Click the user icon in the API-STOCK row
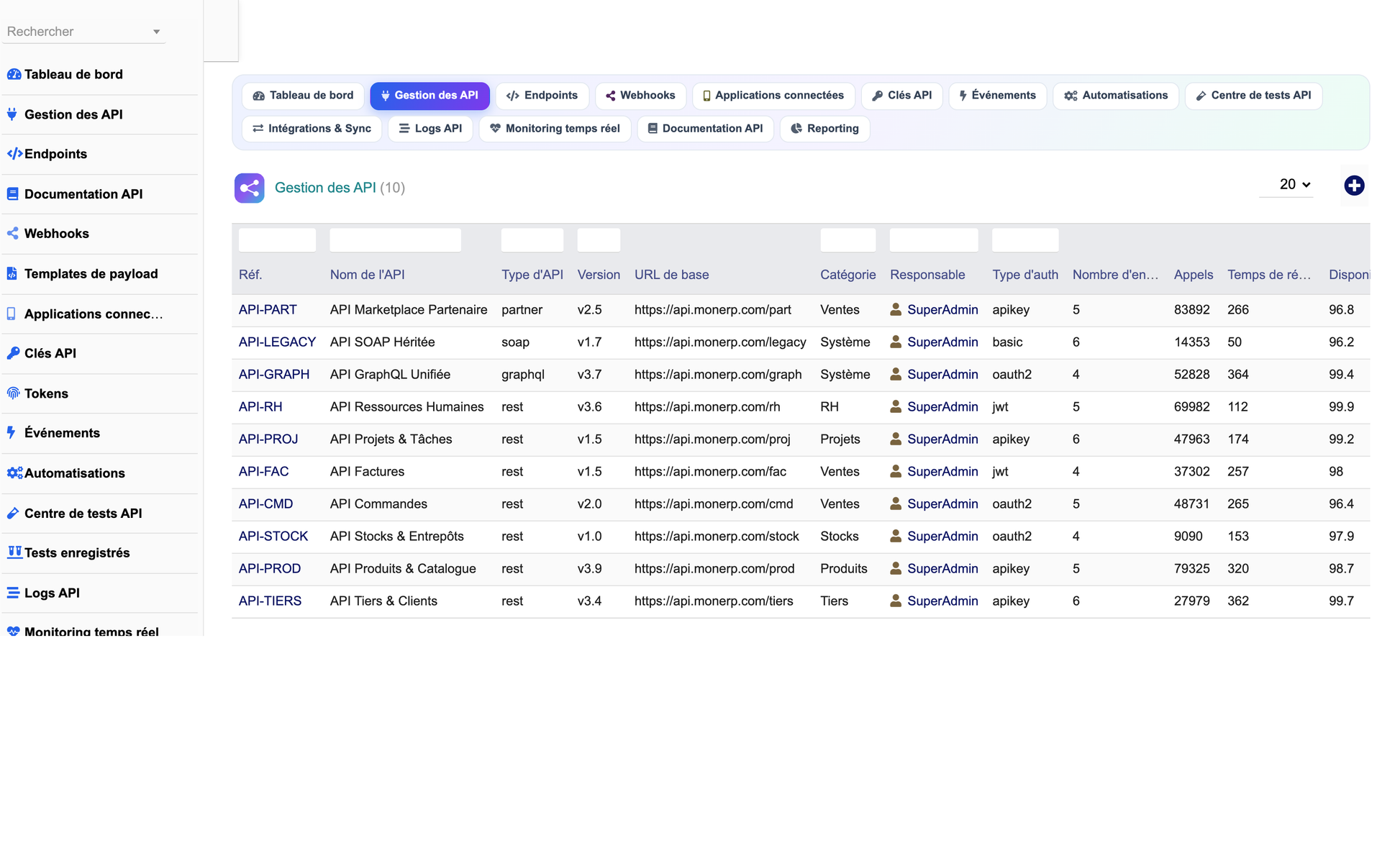The image size is (1400, 866). tap(896, 536)
